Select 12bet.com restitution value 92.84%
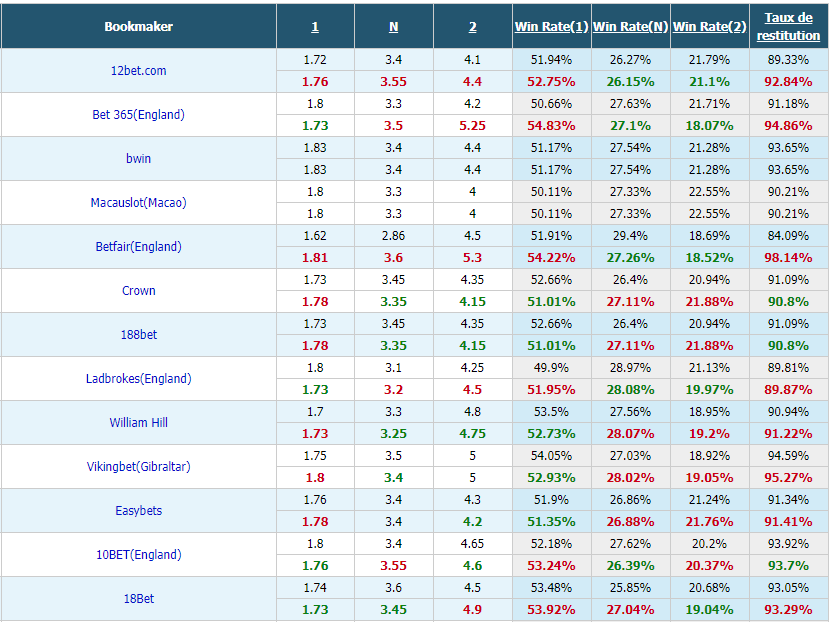 pos(788,82)
